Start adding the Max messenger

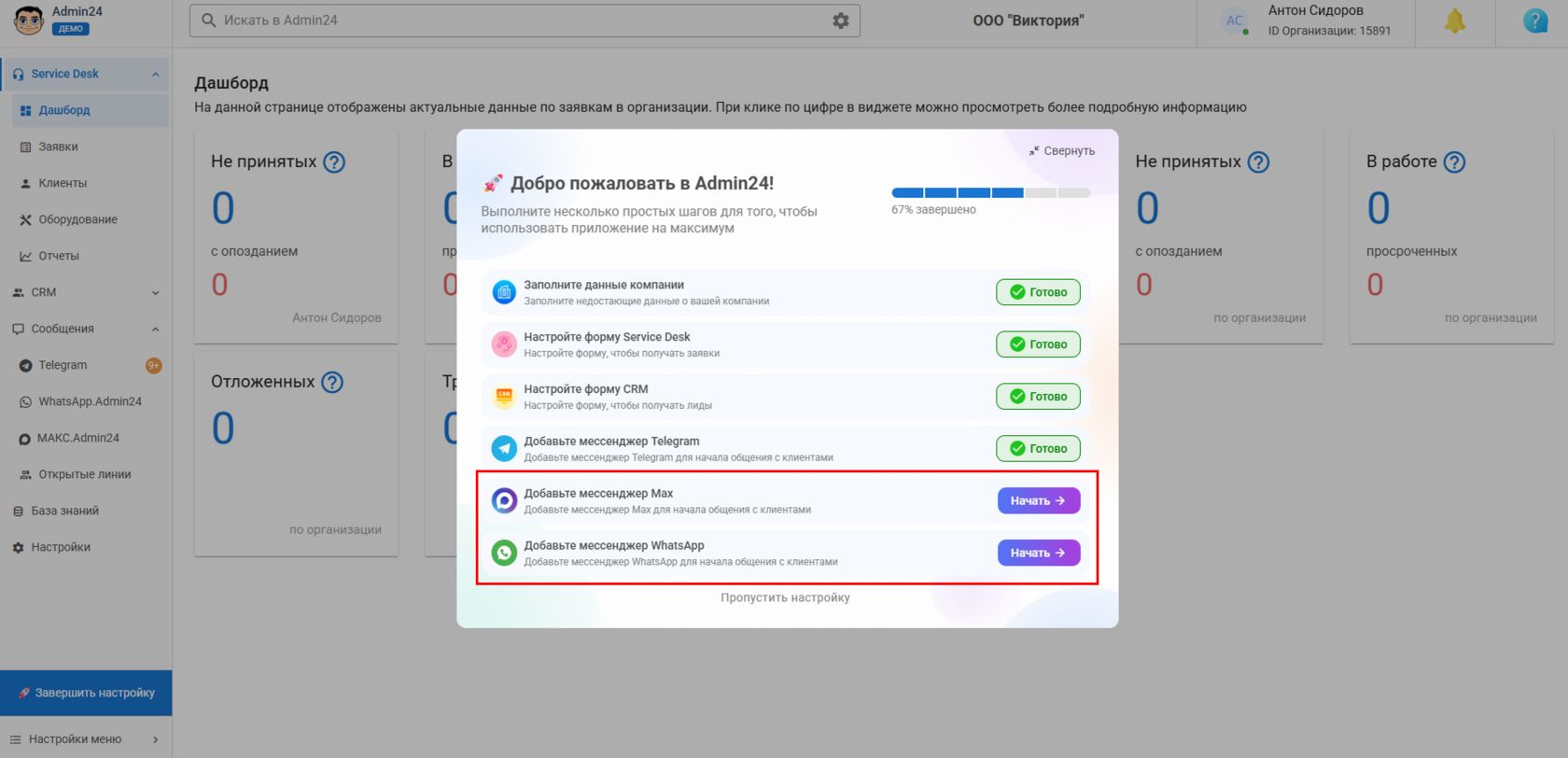[x=1039, y=501]
